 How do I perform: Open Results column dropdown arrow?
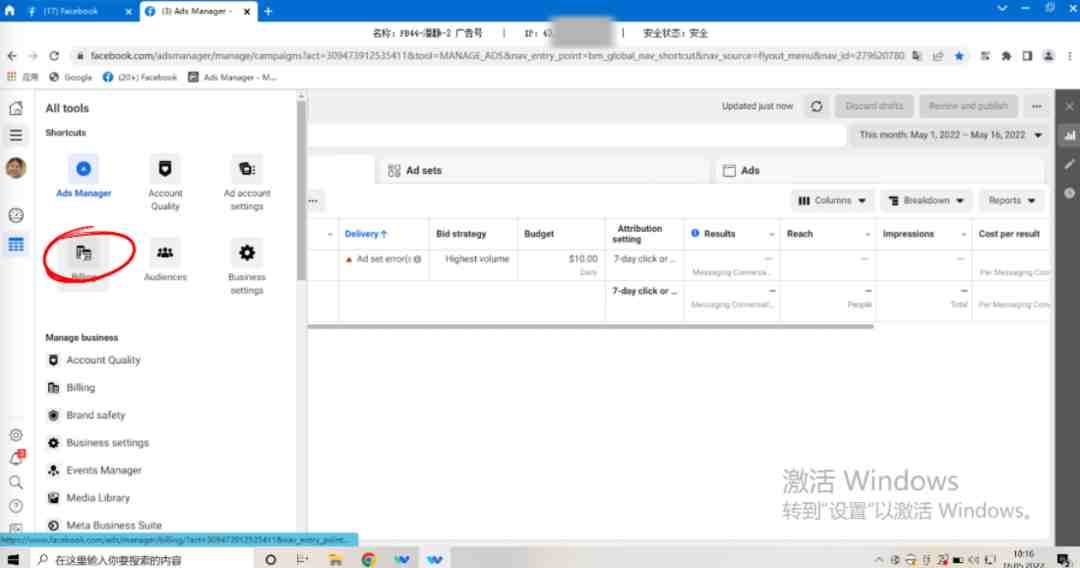771,235
